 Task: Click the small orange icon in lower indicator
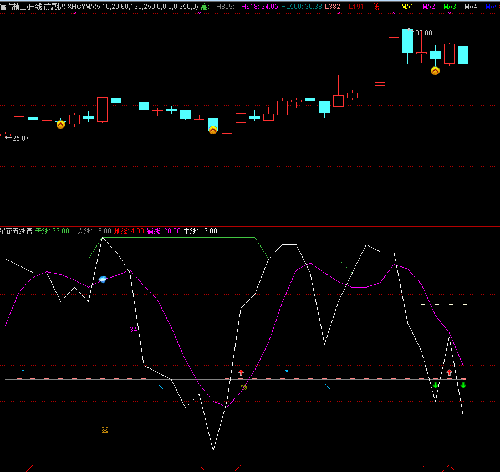point(105,430)
